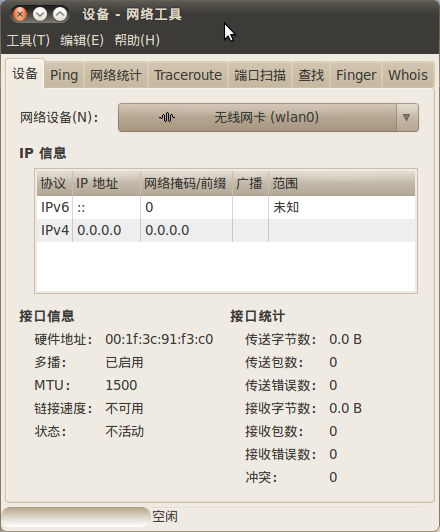Sort by the 协议 column header
This screenshot has height=532, width=440.
[x=54, y=183]
